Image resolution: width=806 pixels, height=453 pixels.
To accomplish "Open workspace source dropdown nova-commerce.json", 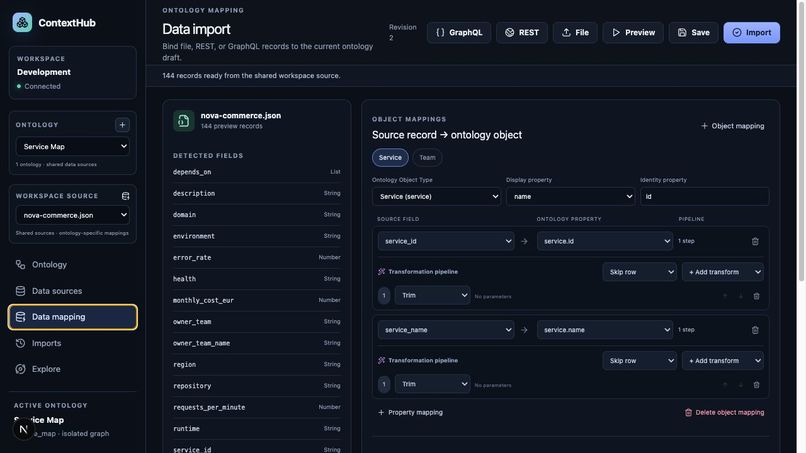I will pyautogui.click(x=72, y=215).
